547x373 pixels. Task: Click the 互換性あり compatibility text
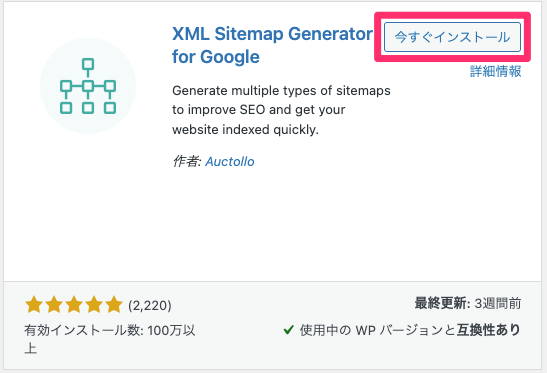(488, 329)
